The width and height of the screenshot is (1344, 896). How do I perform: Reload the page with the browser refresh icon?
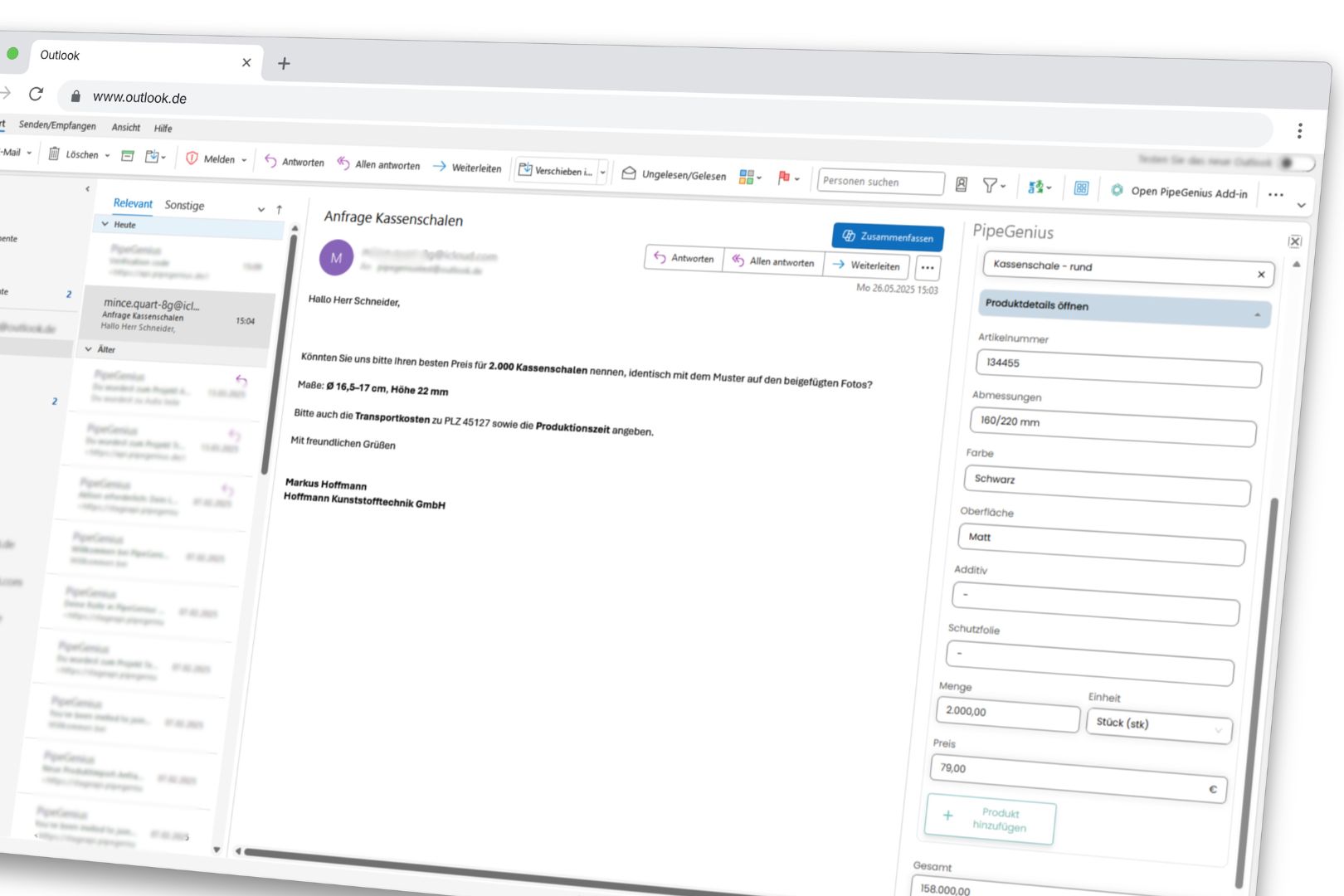(x=36, y=94)
